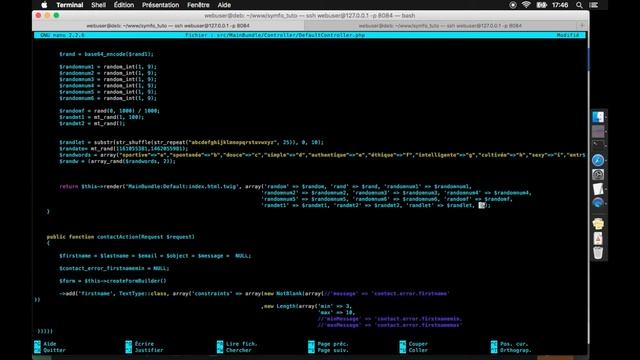Screen dimensions: 640x360
Task: Place cursor on the $rand = base64_encode line
Action: click(x=106, y=54)
